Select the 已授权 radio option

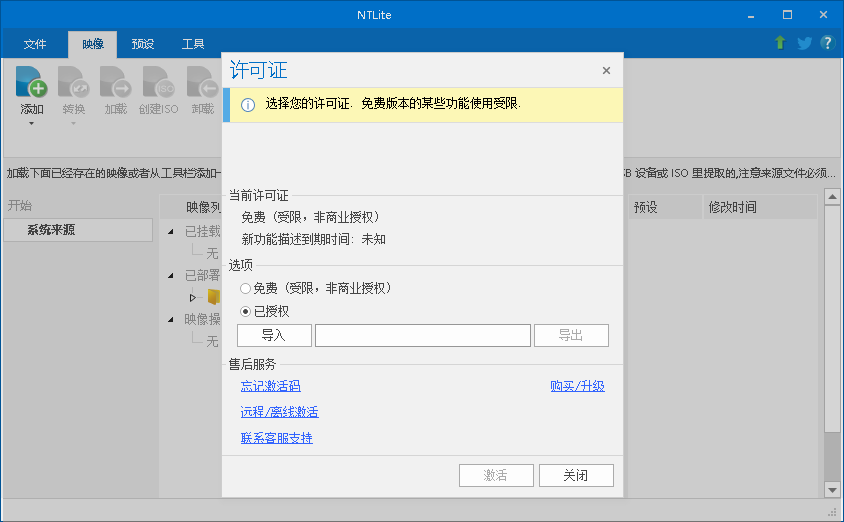pyautogui.click(x=245, y=311)
